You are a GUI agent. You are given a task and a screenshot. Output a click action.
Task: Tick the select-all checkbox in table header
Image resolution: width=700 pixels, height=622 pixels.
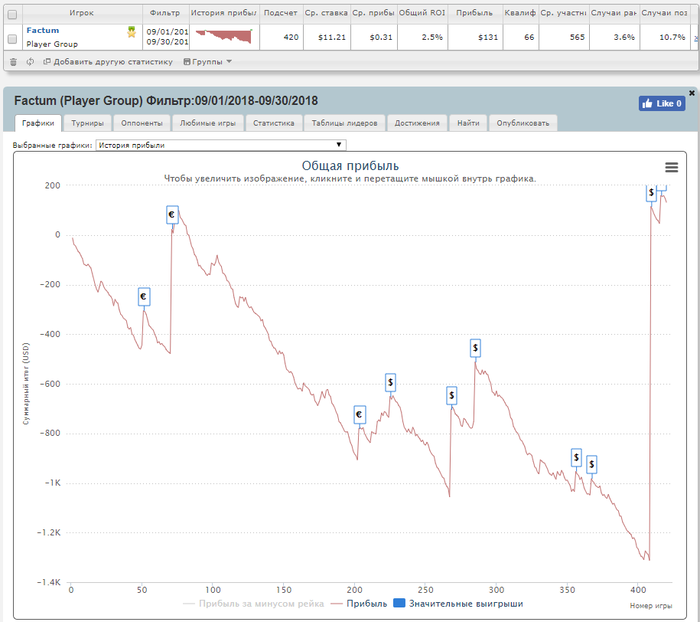pyautogui.click(x=12, y=14)
